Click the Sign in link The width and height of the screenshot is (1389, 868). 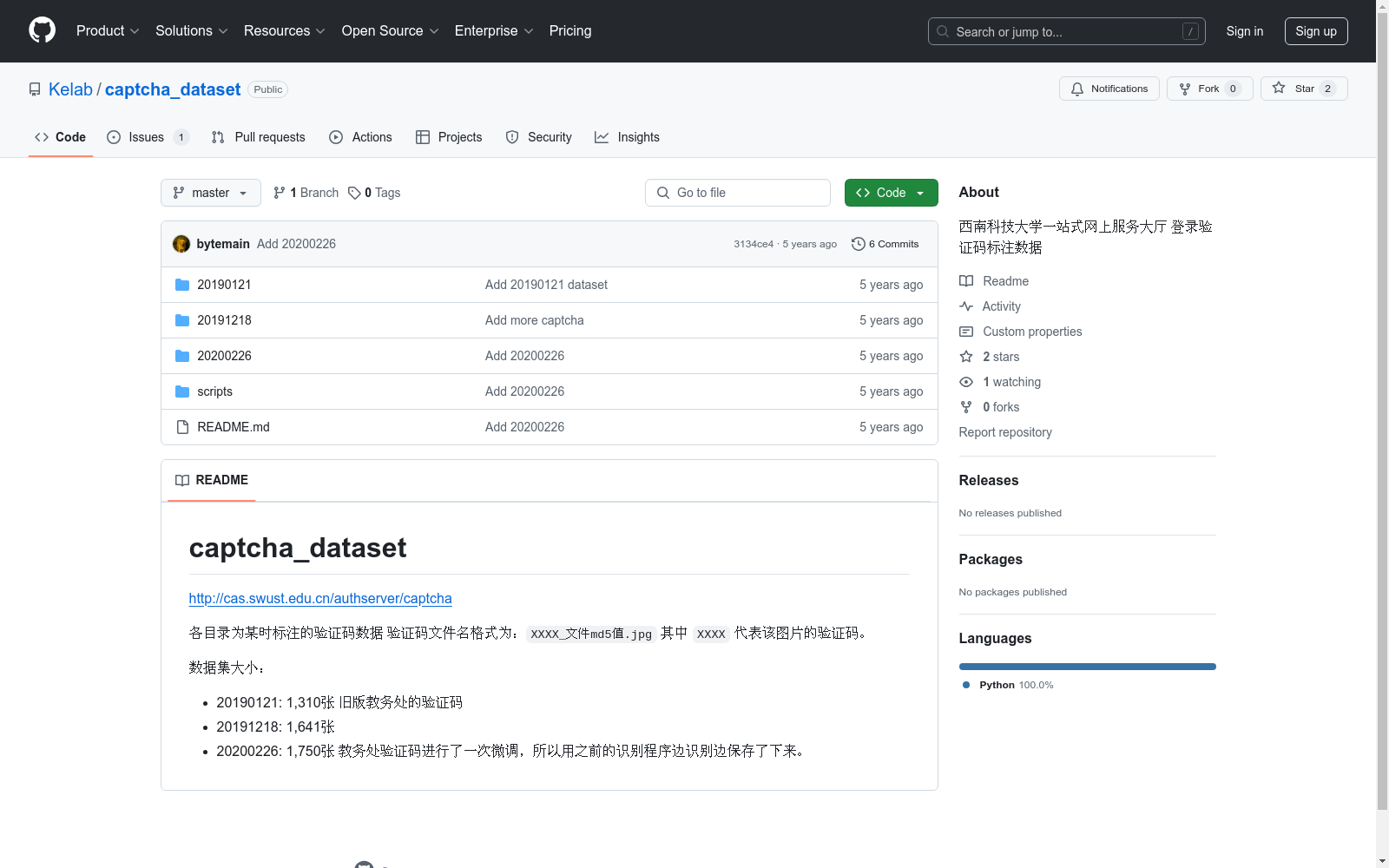click(1245, 31)
